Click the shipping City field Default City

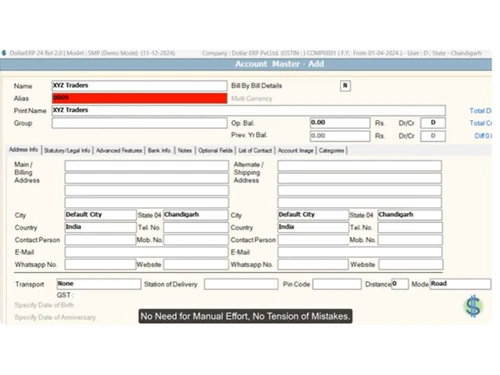point(313,215)
